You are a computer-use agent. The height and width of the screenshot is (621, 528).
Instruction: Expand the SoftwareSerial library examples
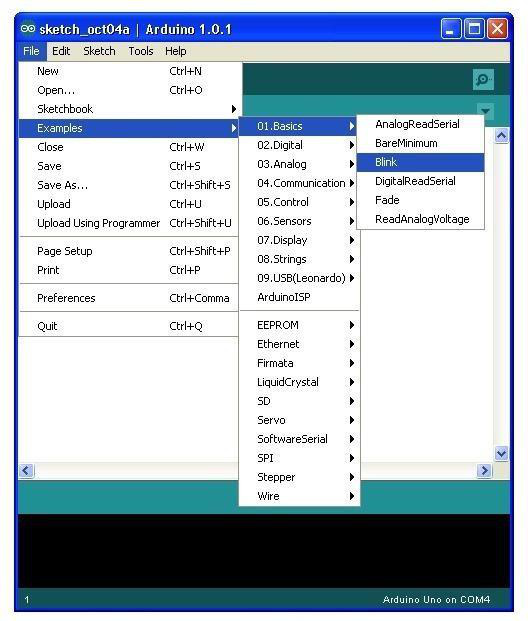[299, 440]
